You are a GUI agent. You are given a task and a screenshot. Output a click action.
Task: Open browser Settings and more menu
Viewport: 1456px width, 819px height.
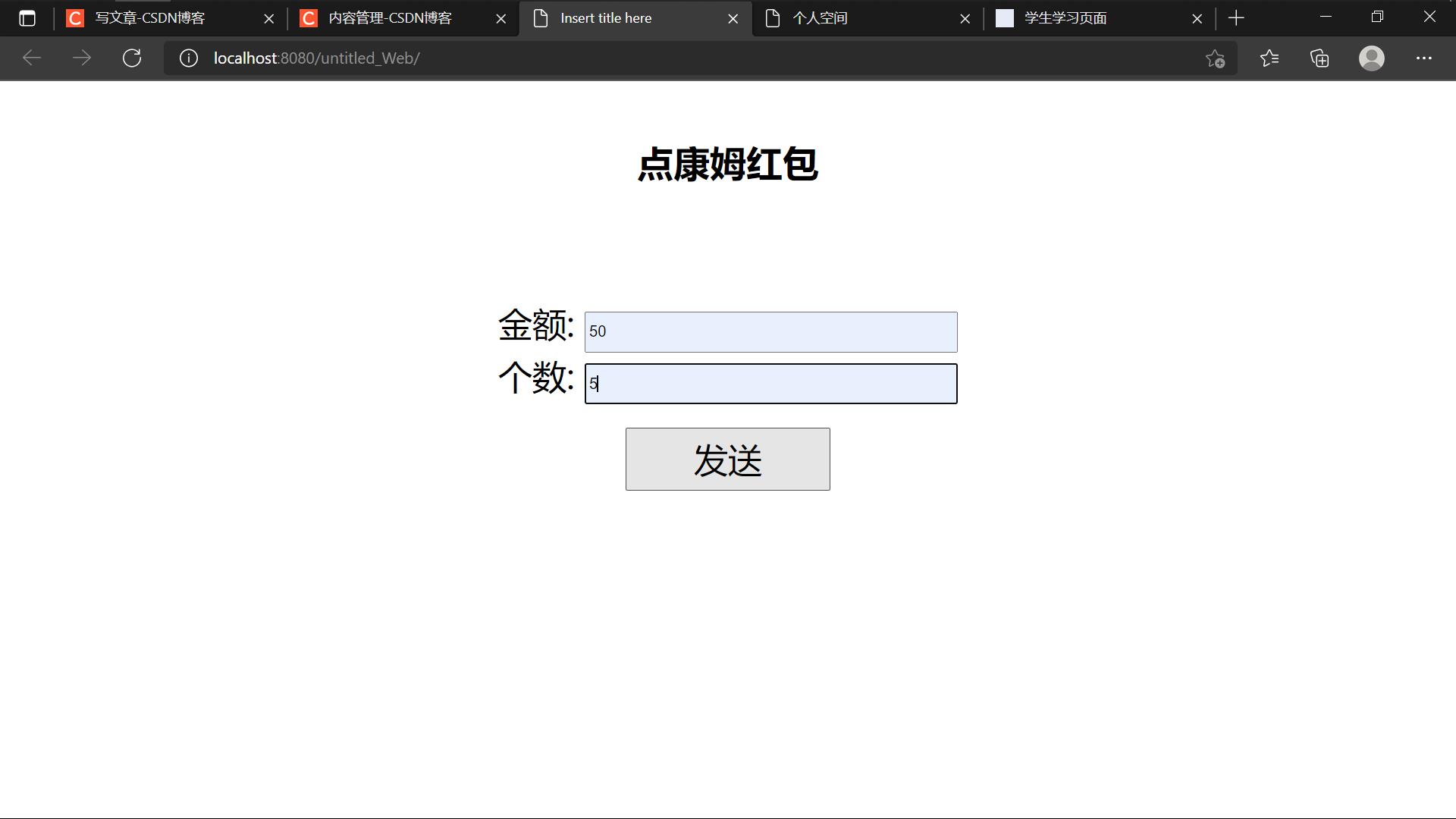[1423, 58]
